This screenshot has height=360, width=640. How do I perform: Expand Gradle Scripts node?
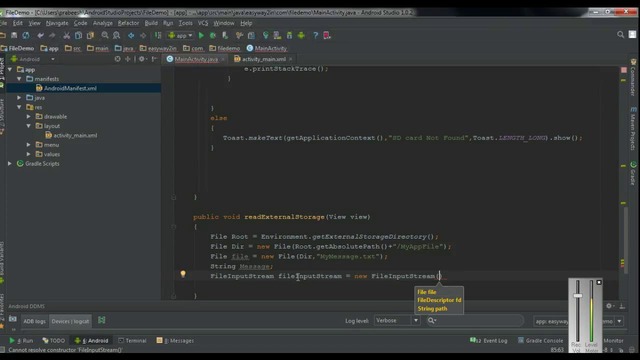pyautogui.click(x=10, y=163)
